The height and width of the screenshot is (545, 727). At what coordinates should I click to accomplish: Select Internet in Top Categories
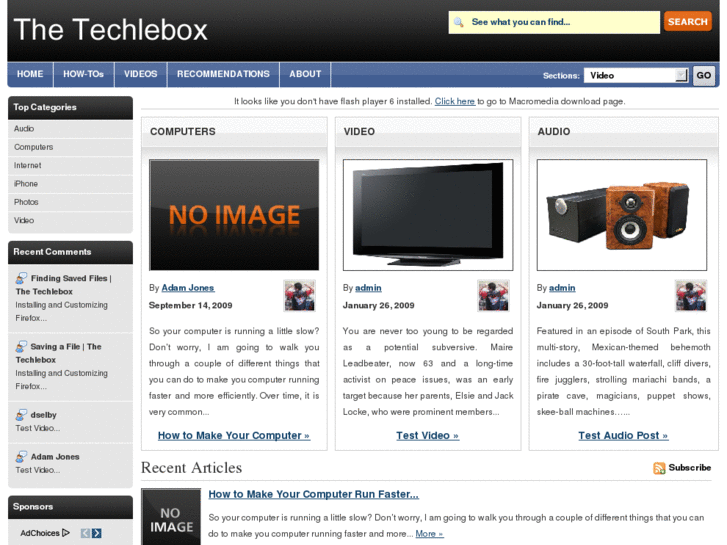[27, 165]
